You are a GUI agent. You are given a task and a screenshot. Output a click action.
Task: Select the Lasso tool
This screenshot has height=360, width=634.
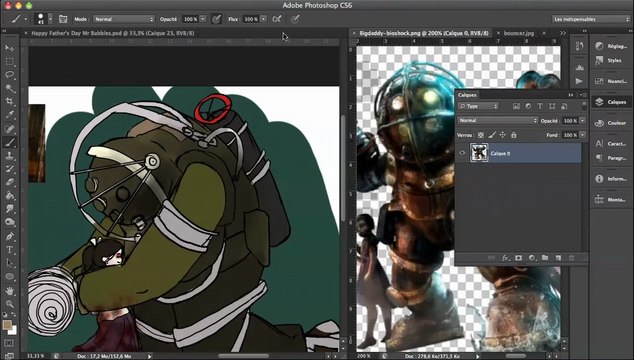pos(10,75)
